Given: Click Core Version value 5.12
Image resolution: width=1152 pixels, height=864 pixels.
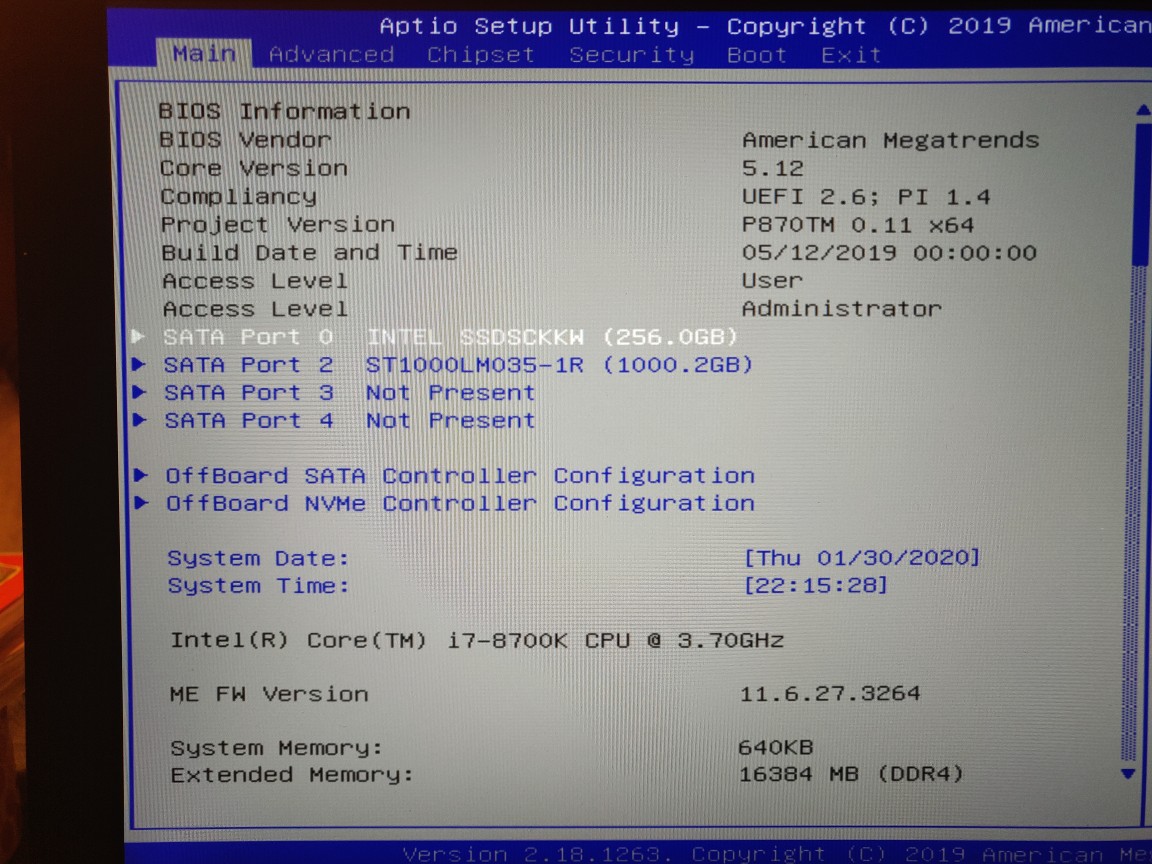Looking at the screenshot, I should pos(773,168).
